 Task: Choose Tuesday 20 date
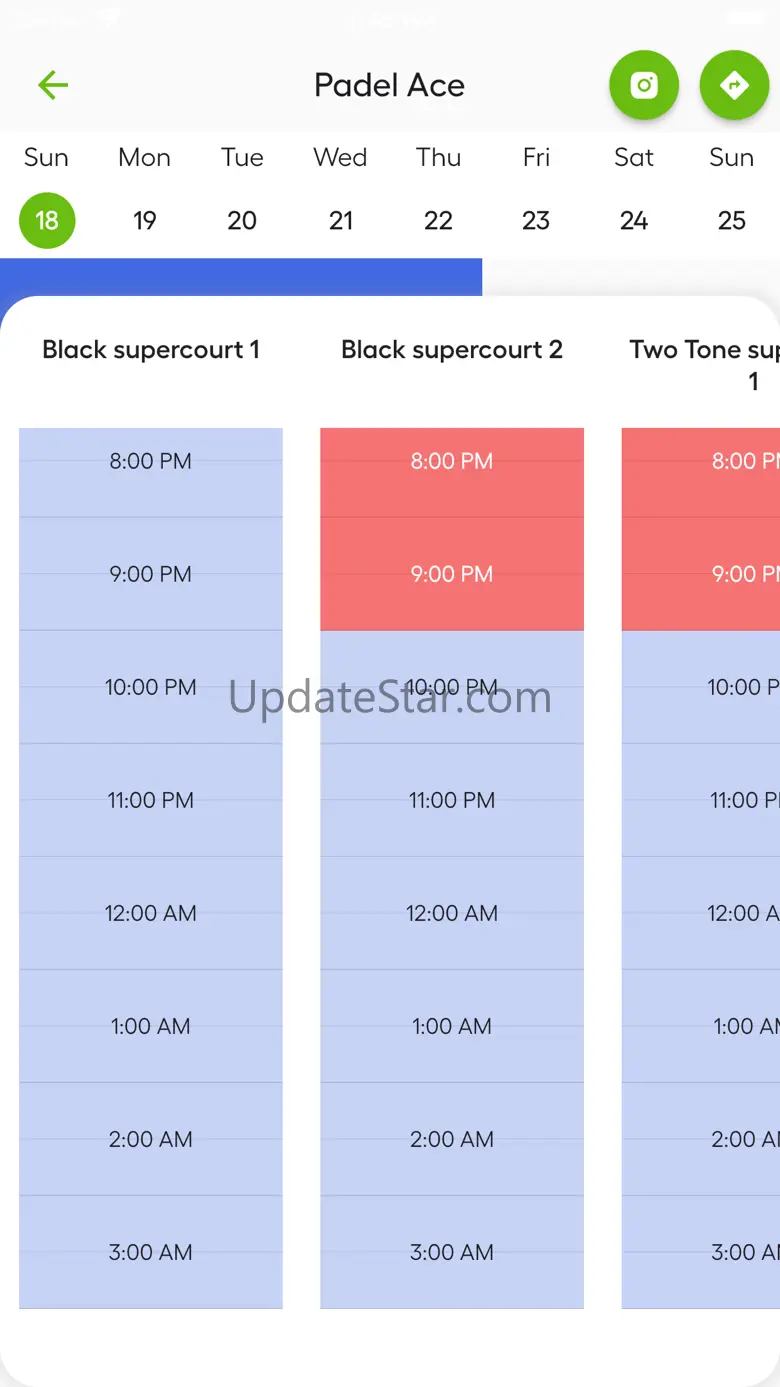point(242,220)
